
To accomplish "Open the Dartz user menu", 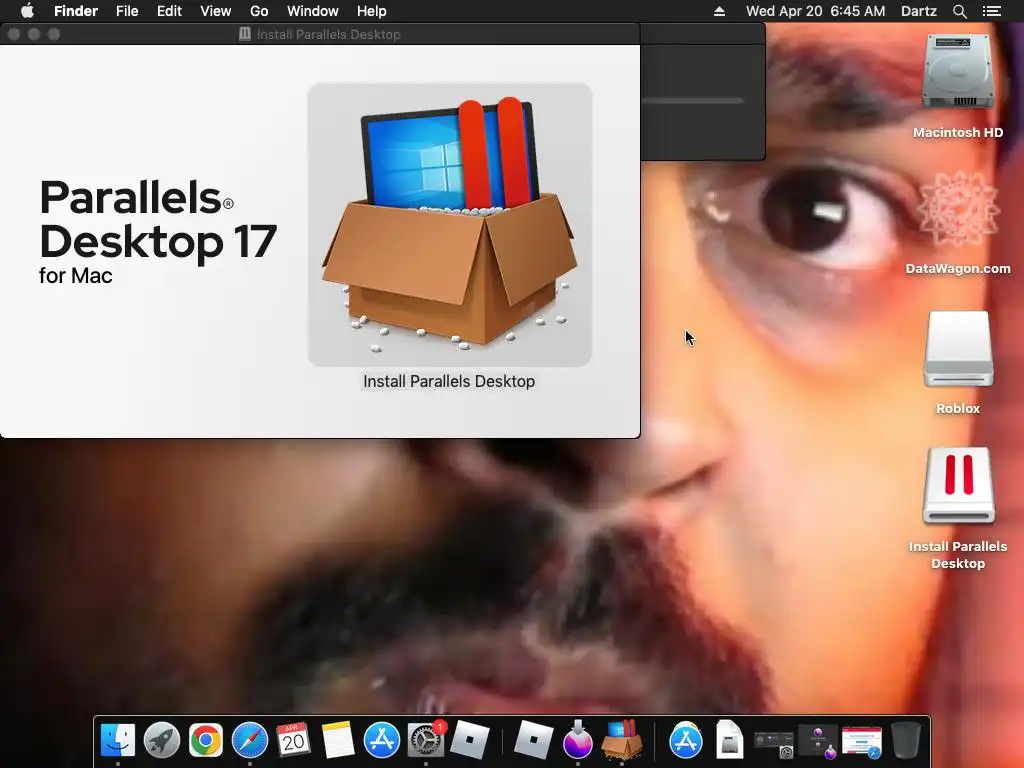I will (918, 11).
